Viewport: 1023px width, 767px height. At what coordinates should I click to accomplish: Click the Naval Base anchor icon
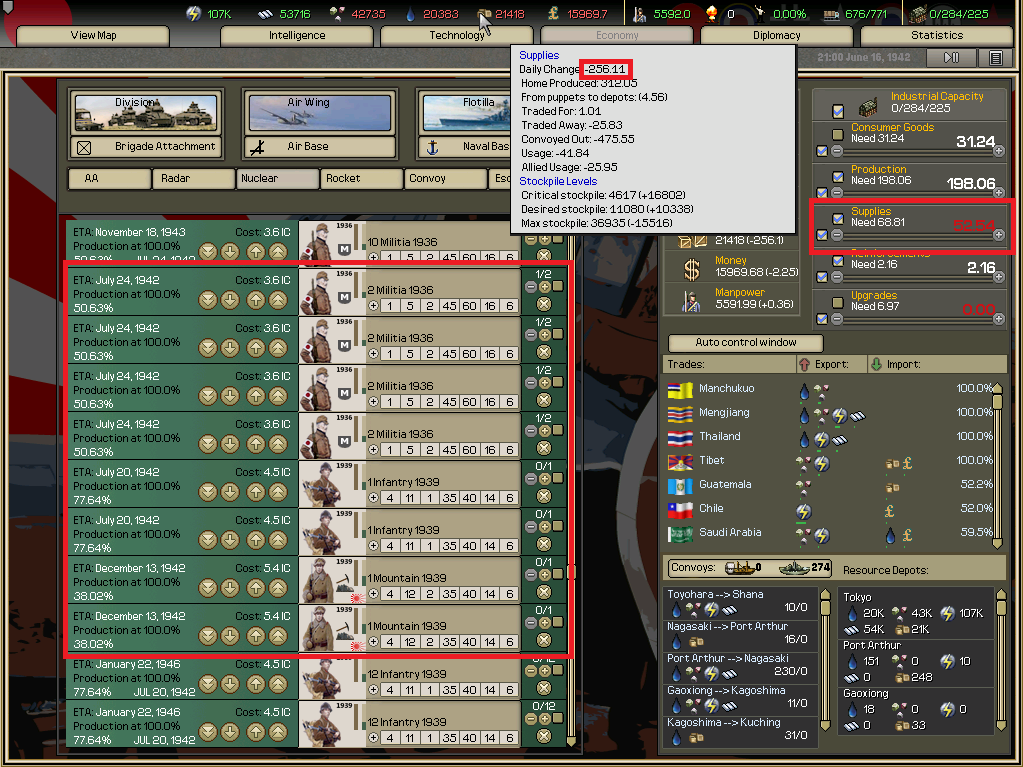(432, 147)
